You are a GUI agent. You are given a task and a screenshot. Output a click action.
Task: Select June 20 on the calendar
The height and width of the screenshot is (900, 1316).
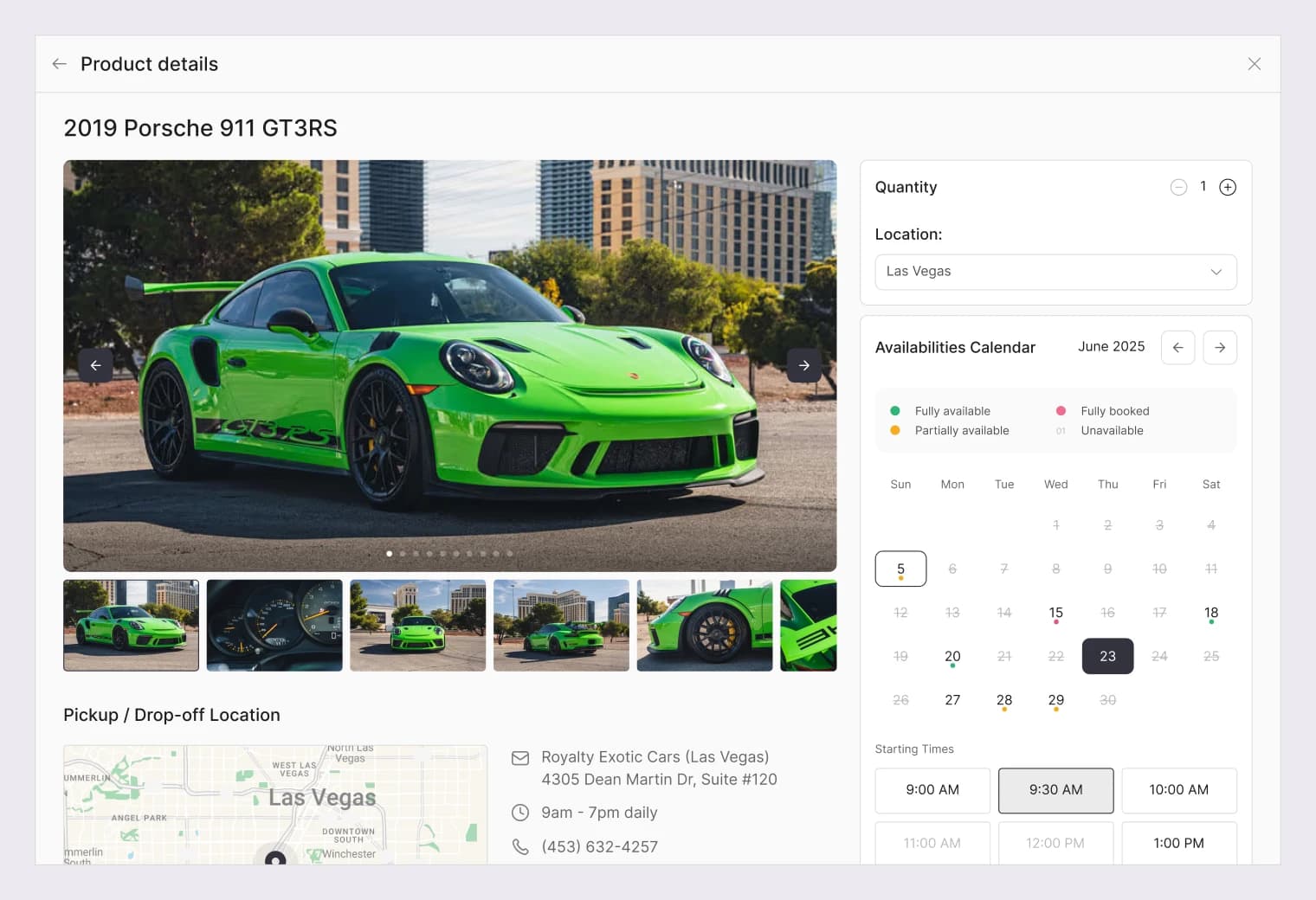coord(952,656)
